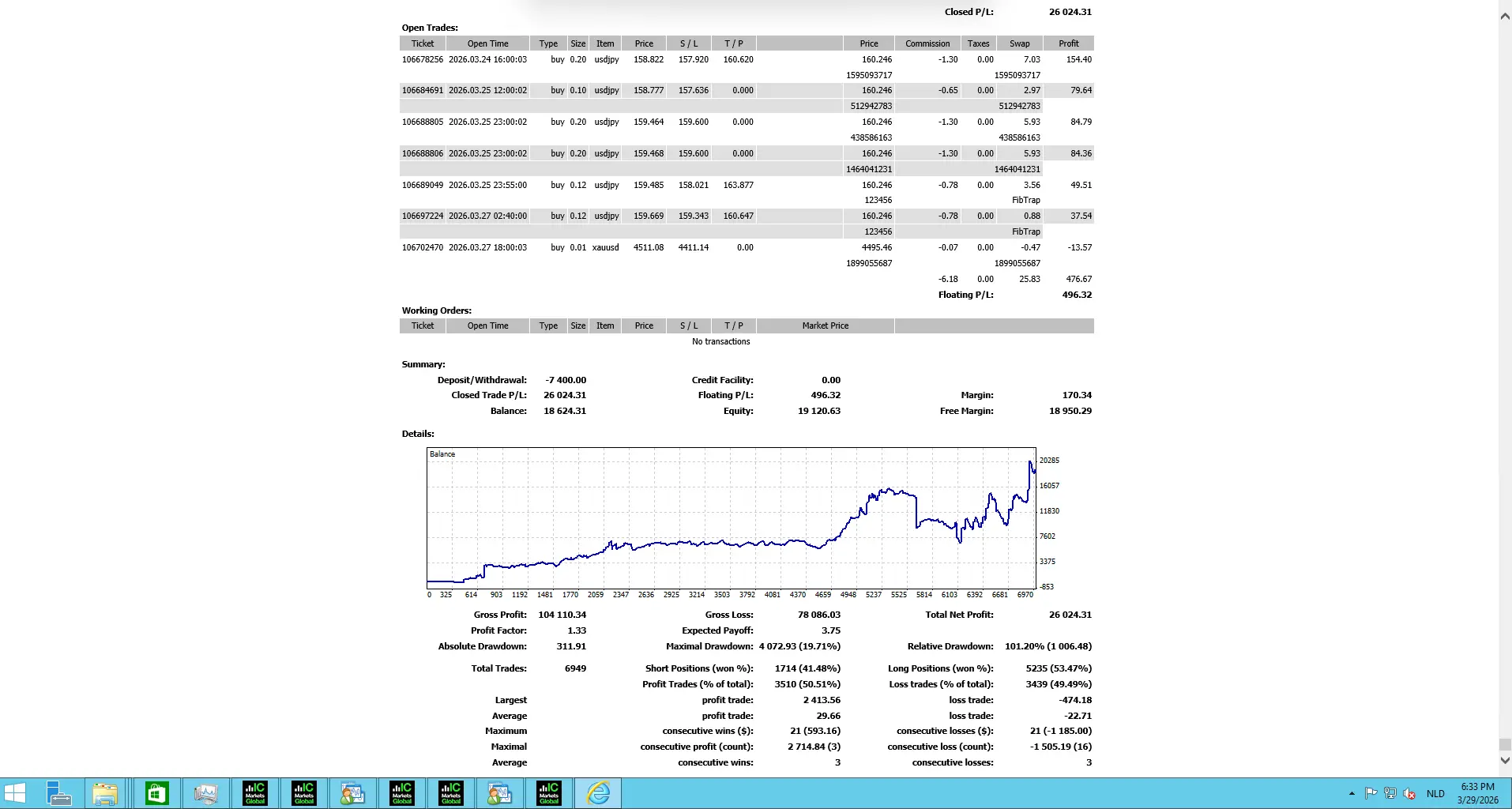Click the largest profit trade 2 413.56
This screenshot has width=1512, height=809.
(x=822, y=700)
